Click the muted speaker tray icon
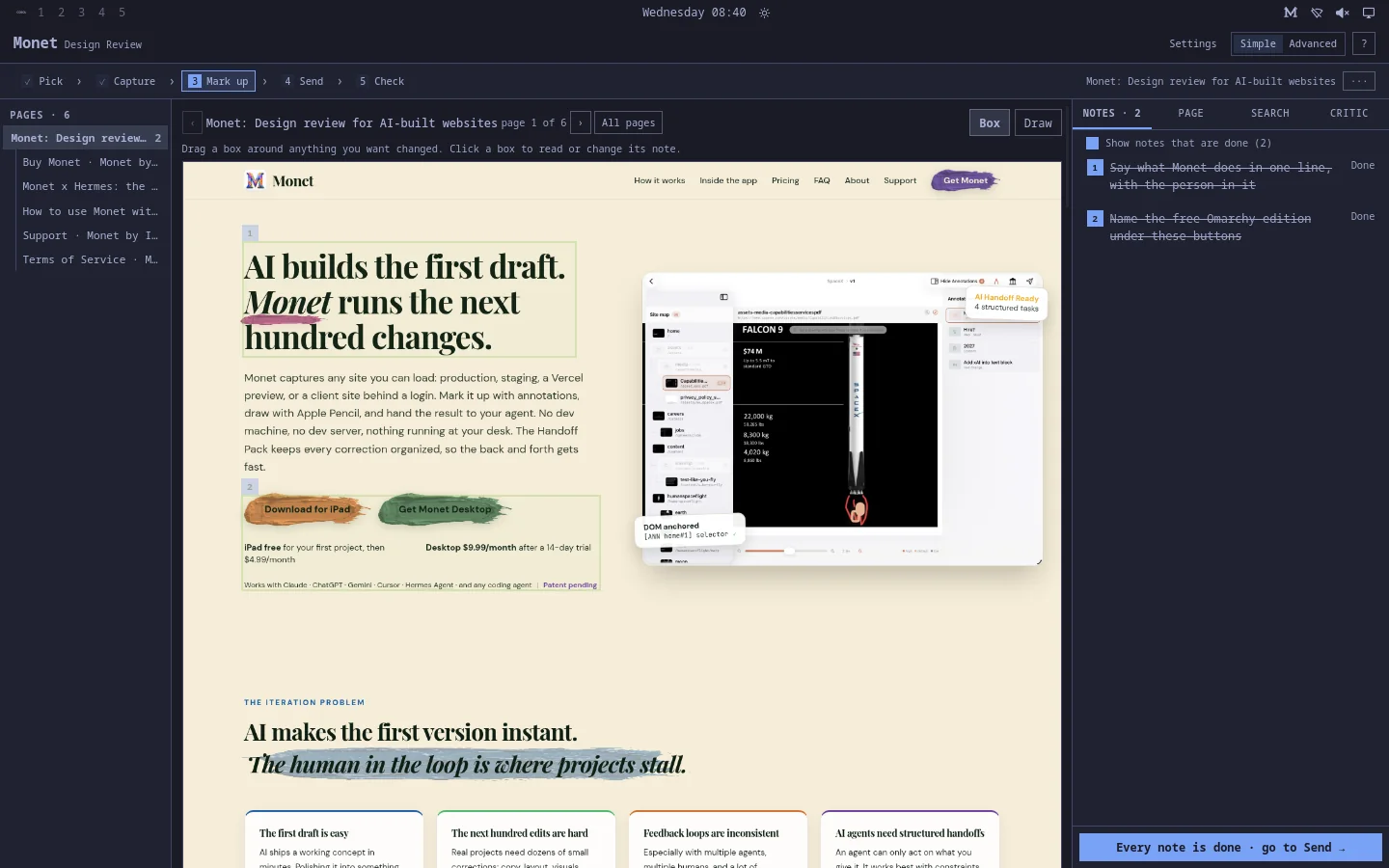 point(1342,13)
